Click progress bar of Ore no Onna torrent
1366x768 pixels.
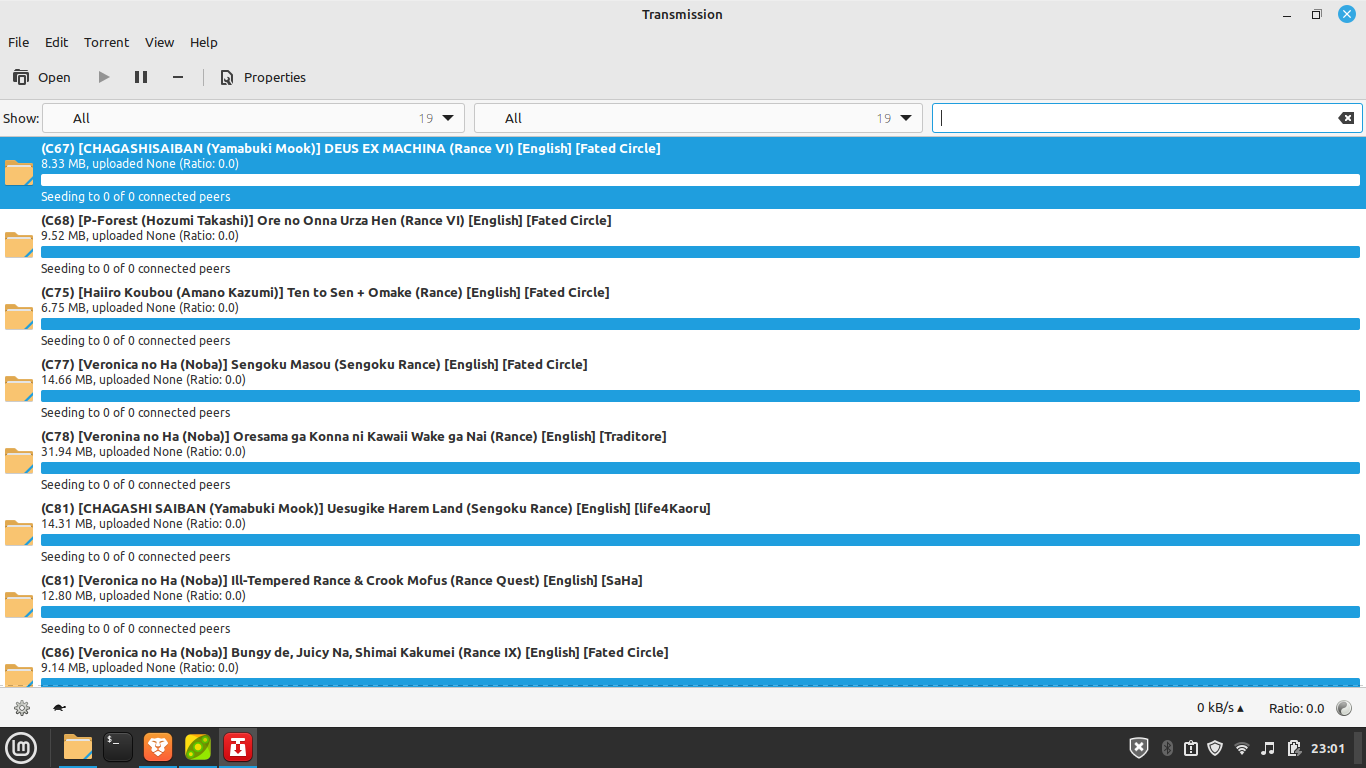(x=700, y=252)
